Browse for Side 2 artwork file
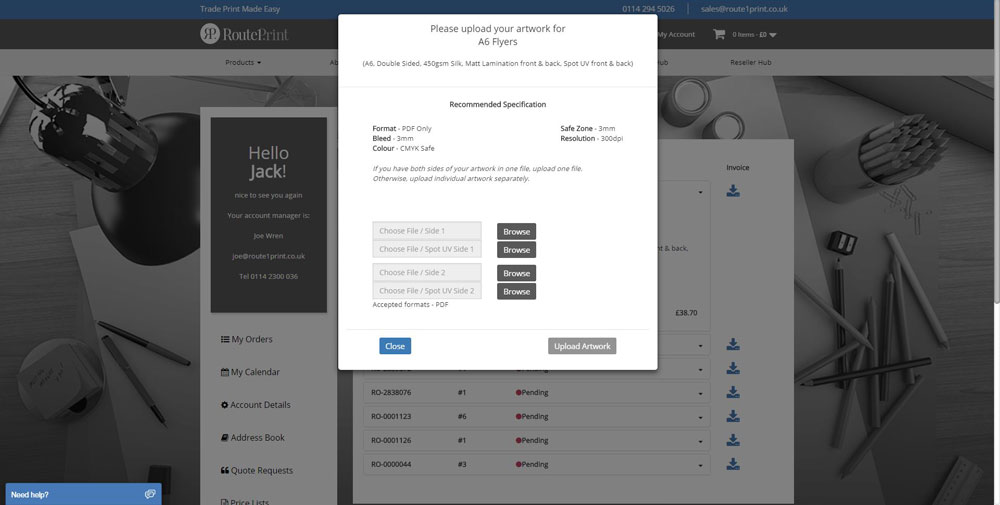 (516, 273)
